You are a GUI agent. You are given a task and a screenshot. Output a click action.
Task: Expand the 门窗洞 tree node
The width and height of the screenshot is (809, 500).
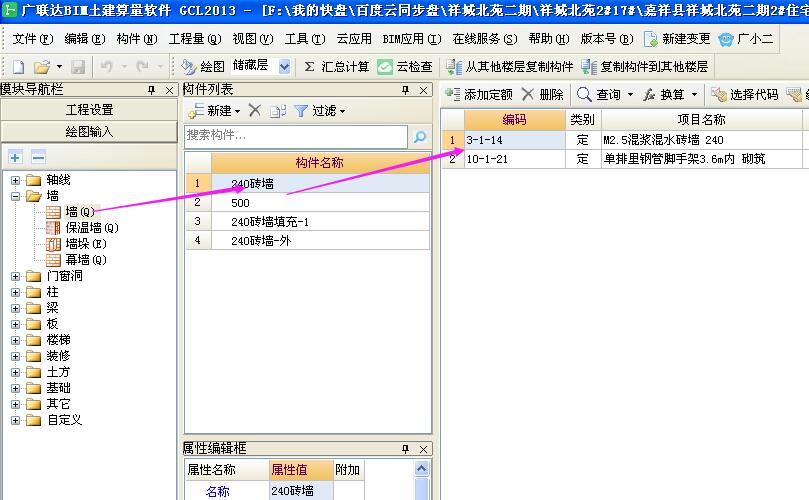[15, 276]
